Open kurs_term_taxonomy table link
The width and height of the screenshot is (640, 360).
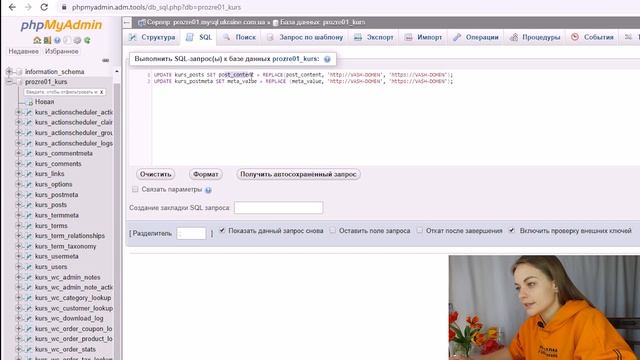[x=65, y=246]
